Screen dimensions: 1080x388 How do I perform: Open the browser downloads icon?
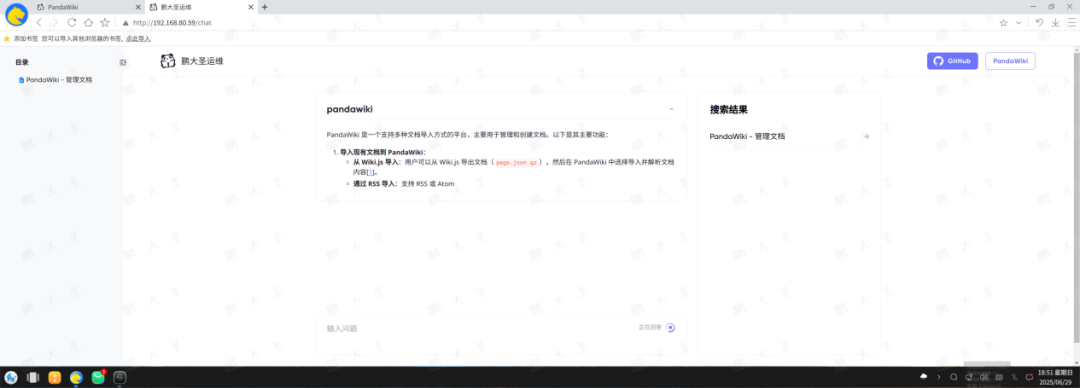tap(1055, 23)
